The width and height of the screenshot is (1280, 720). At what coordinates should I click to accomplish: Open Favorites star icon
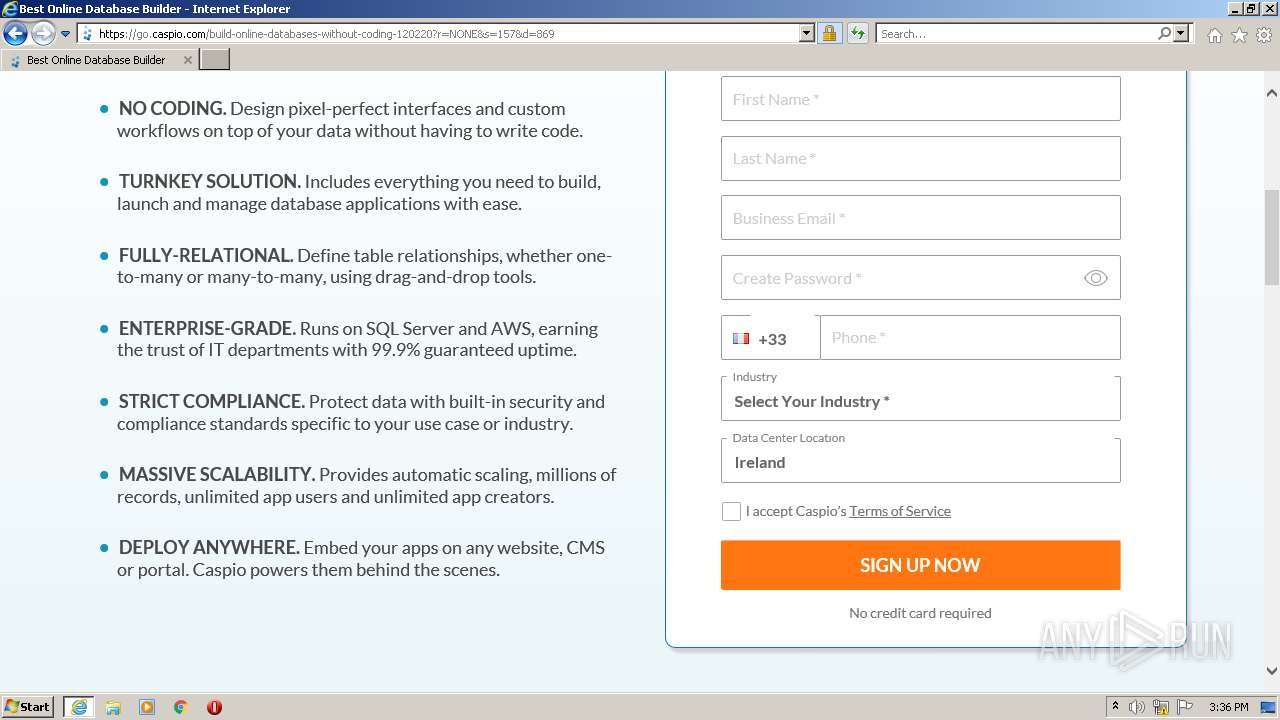pos(1239,35)
